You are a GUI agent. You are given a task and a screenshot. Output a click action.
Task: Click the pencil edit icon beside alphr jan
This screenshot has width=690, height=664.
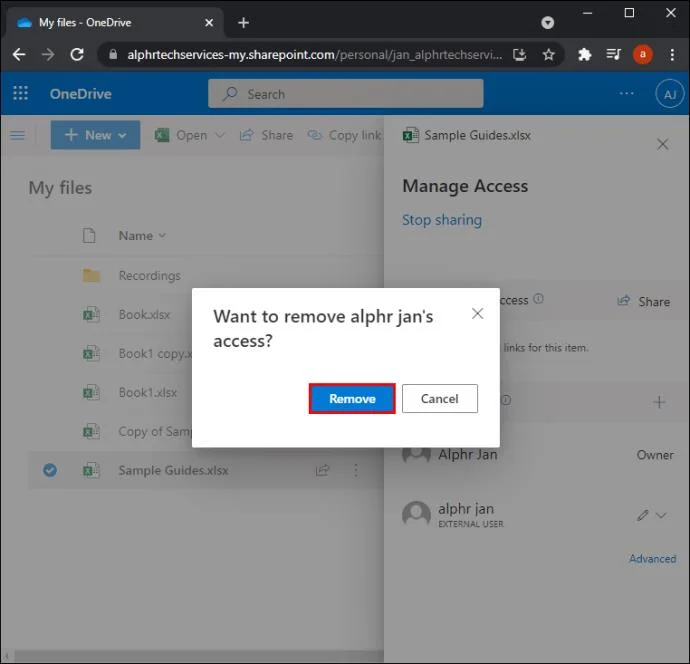tap(642, 515)
